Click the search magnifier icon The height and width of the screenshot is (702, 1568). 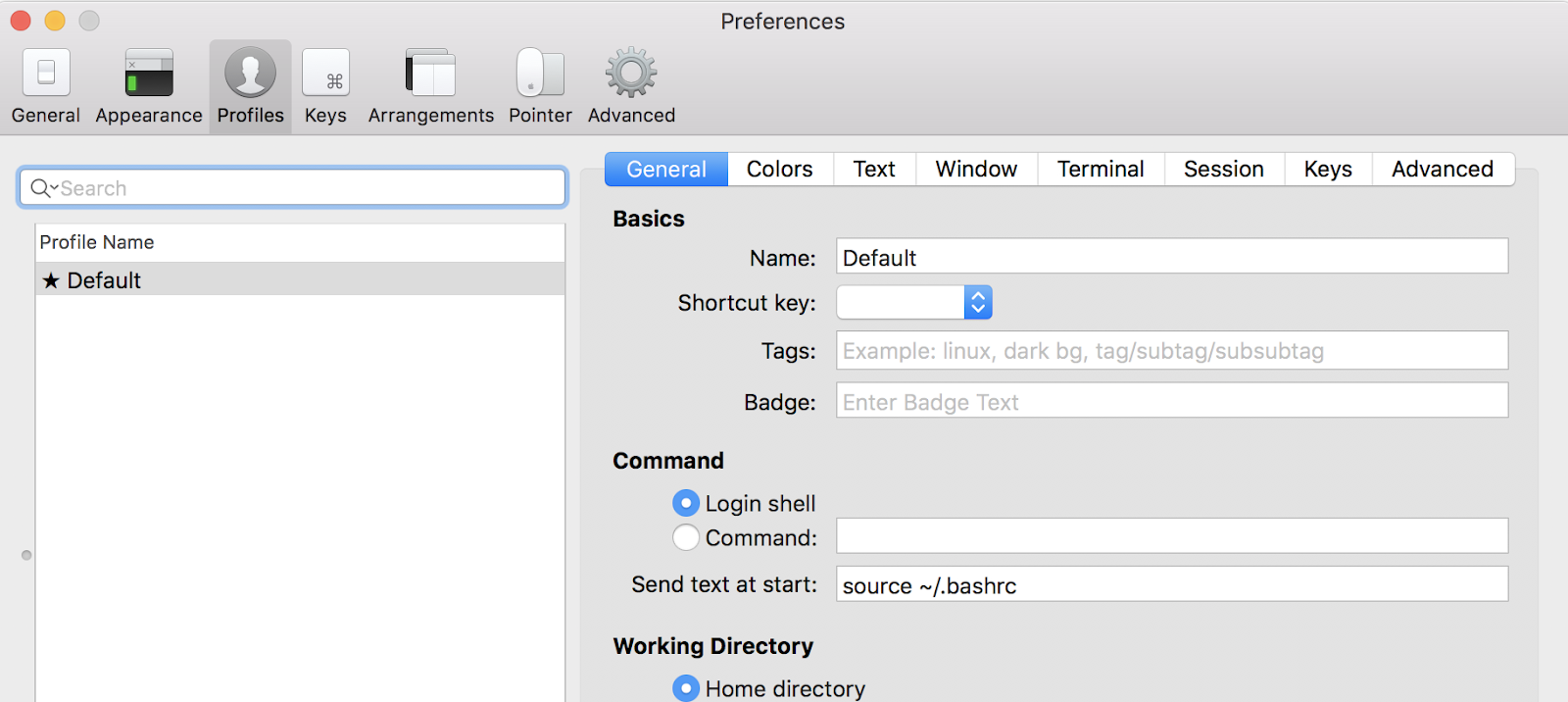coord(40,188)
